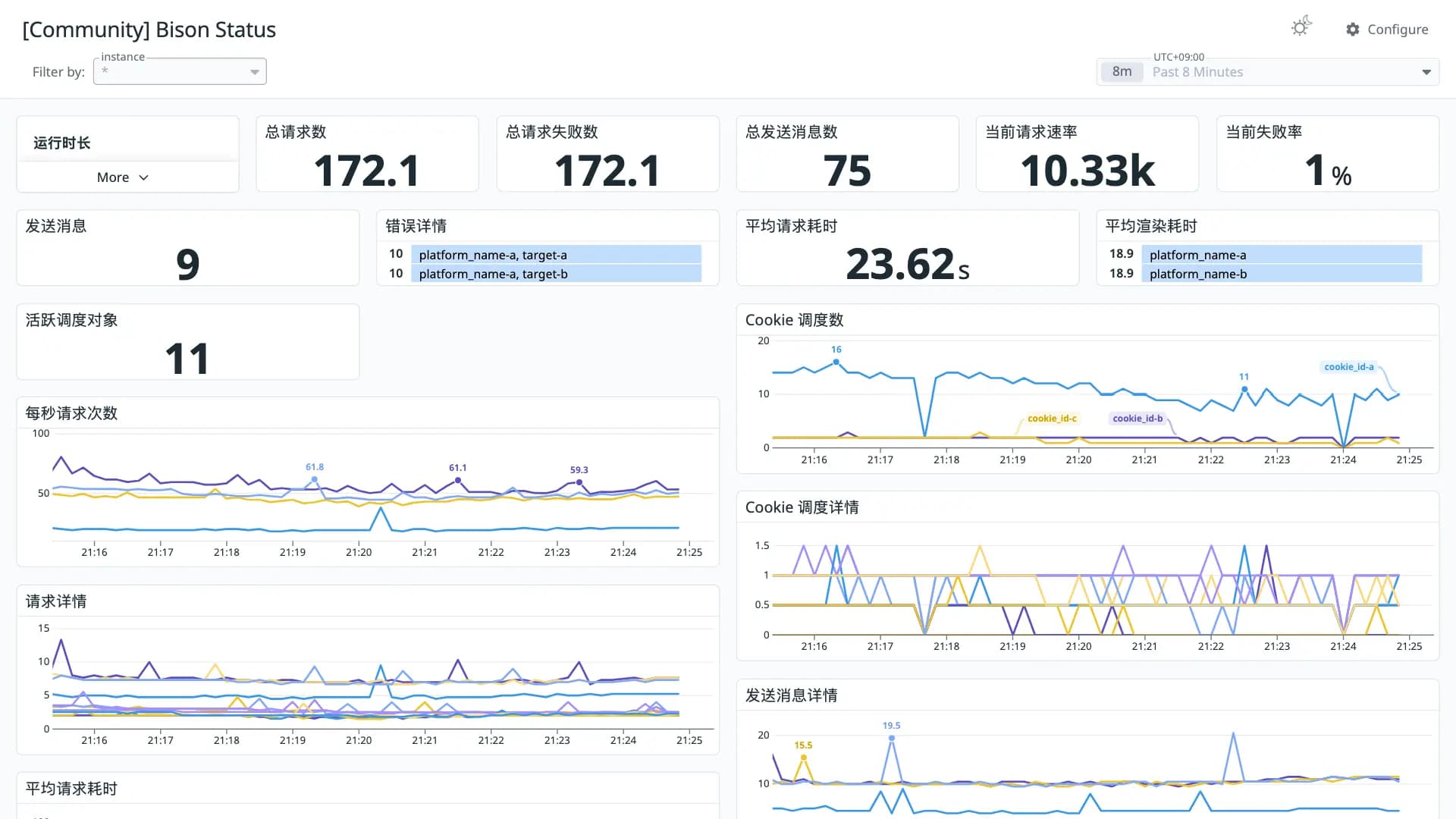
Task: Click the platform_name-a, target-a error row
Action: (547, 255)
